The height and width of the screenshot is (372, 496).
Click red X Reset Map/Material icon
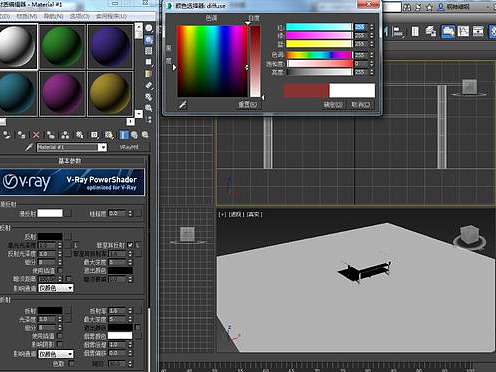coord(36,135)
